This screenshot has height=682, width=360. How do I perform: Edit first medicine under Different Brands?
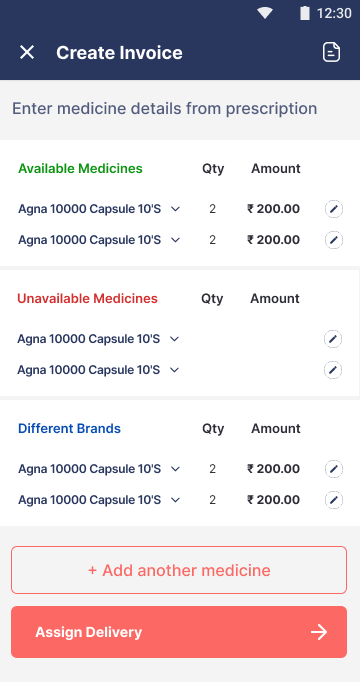click(x=334, y=469)
